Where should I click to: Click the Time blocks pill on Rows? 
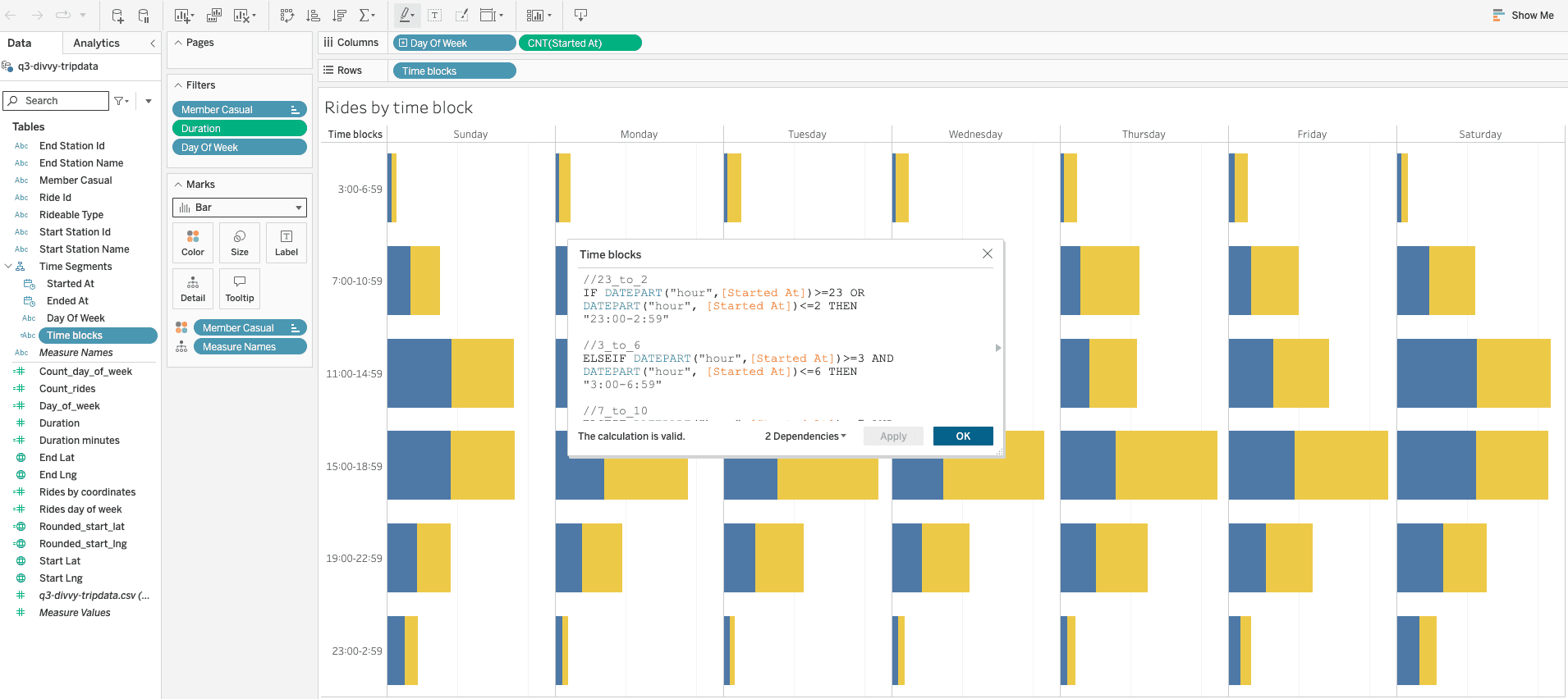click(x=455, y=71)
